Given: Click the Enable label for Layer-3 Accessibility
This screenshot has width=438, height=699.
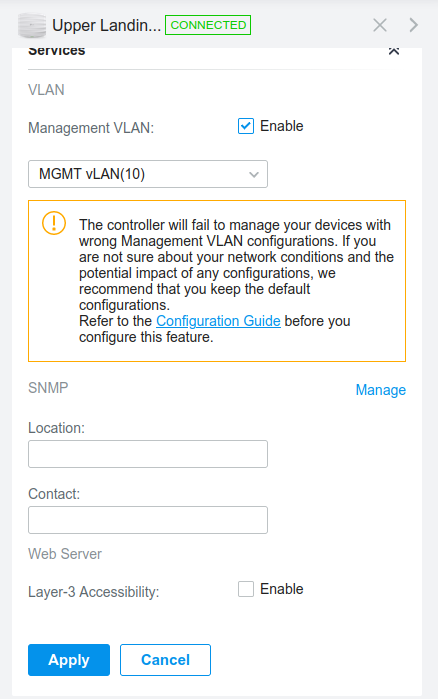Looking at the screenshot, I should click(x=282, y=589).
